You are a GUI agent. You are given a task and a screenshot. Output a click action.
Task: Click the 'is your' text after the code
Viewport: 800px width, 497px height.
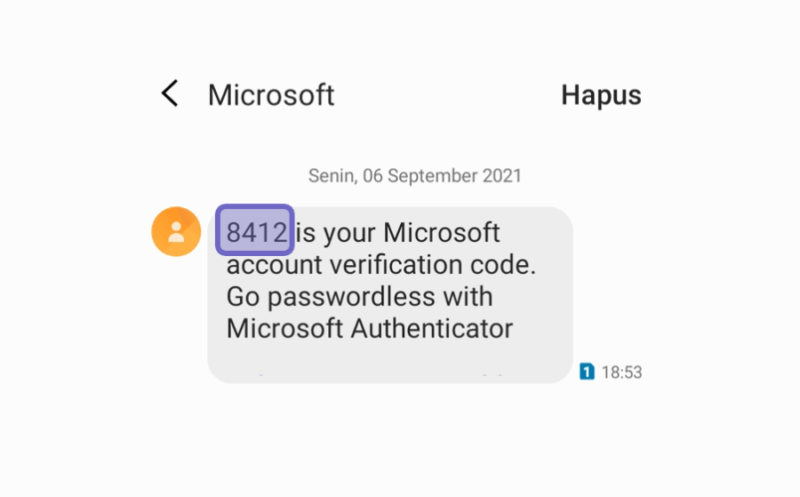[x=334, y=234]
